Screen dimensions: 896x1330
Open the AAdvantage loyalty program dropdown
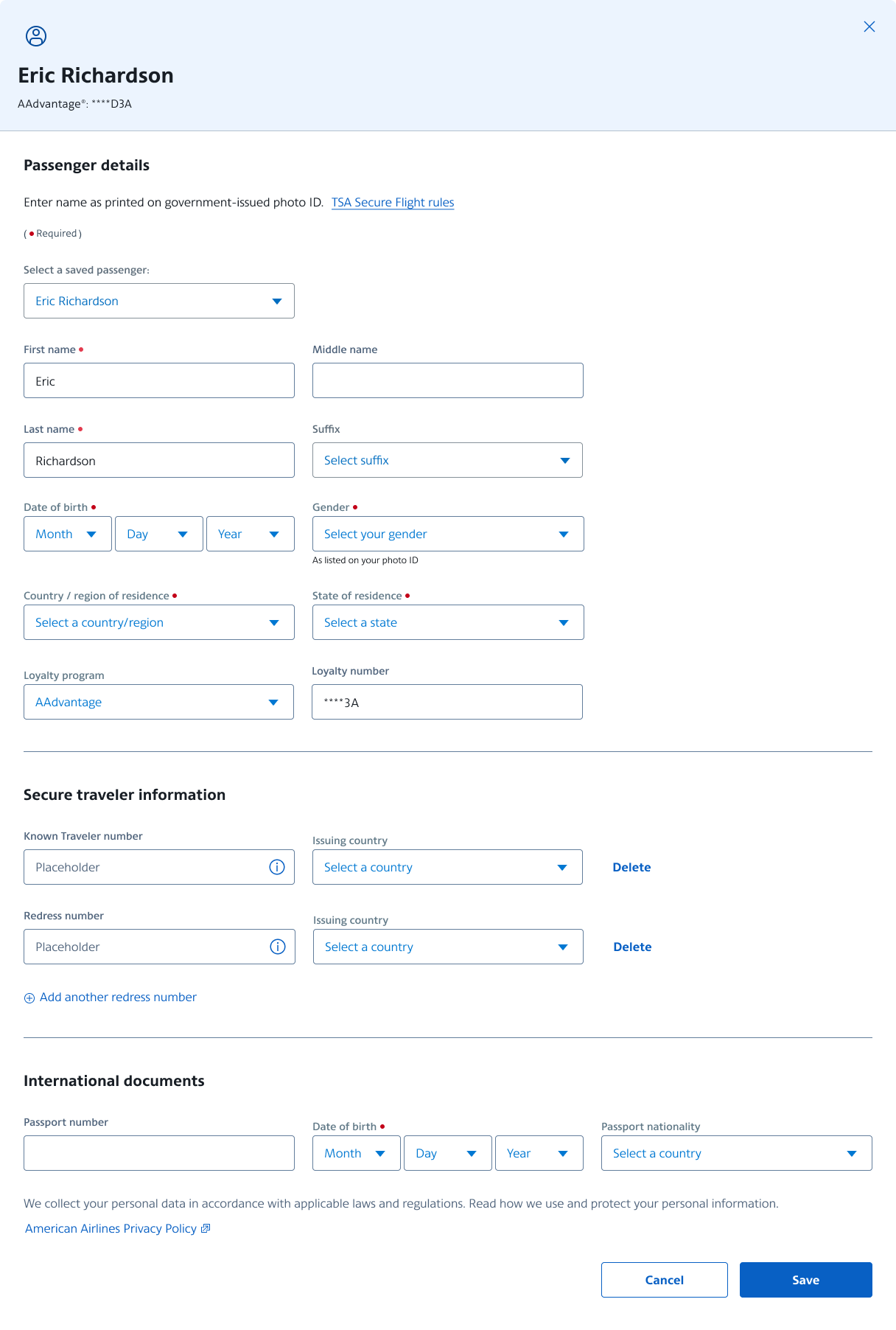click(158, 702)
